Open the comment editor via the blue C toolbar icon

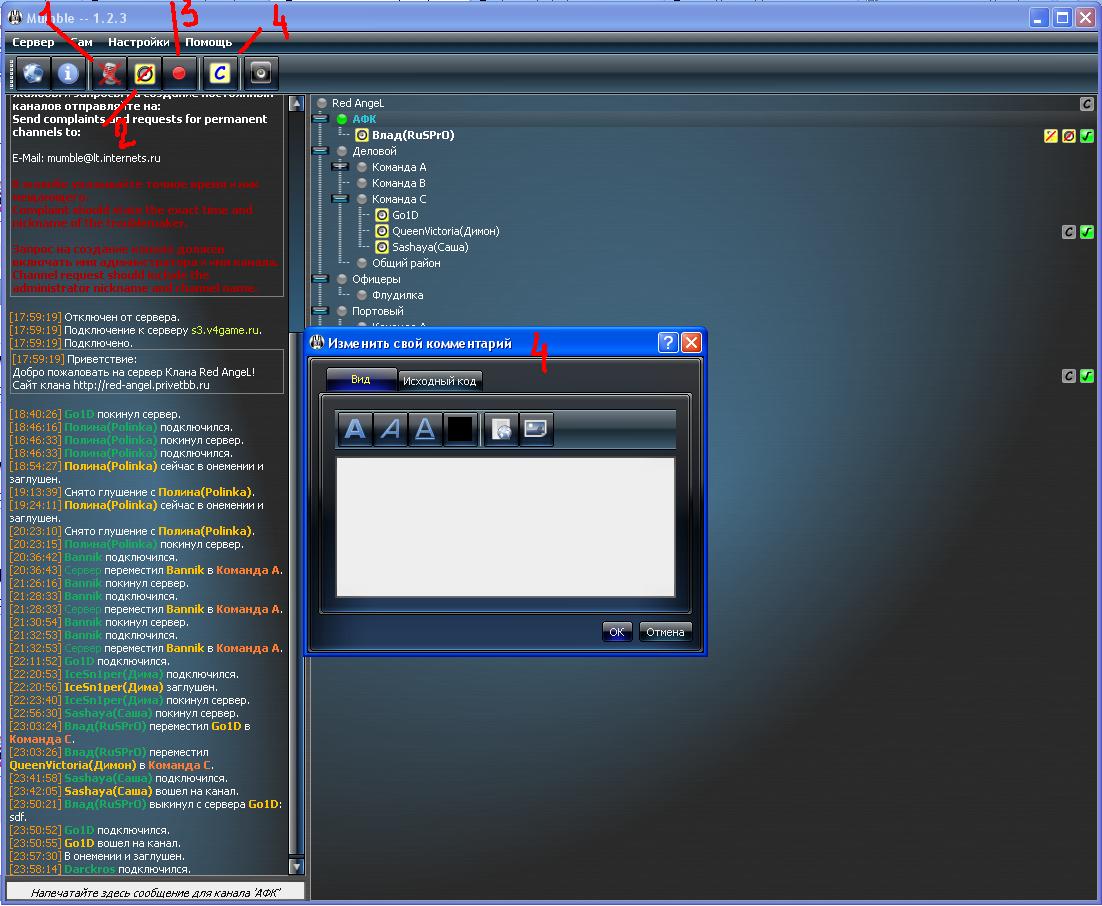[220, 73]
